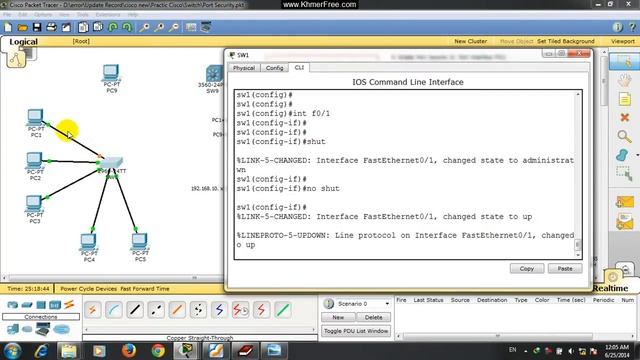Open Chrome from the taskbar
Image resolution: width=640 pixels, height=360 pixels.
click(158, 351)
